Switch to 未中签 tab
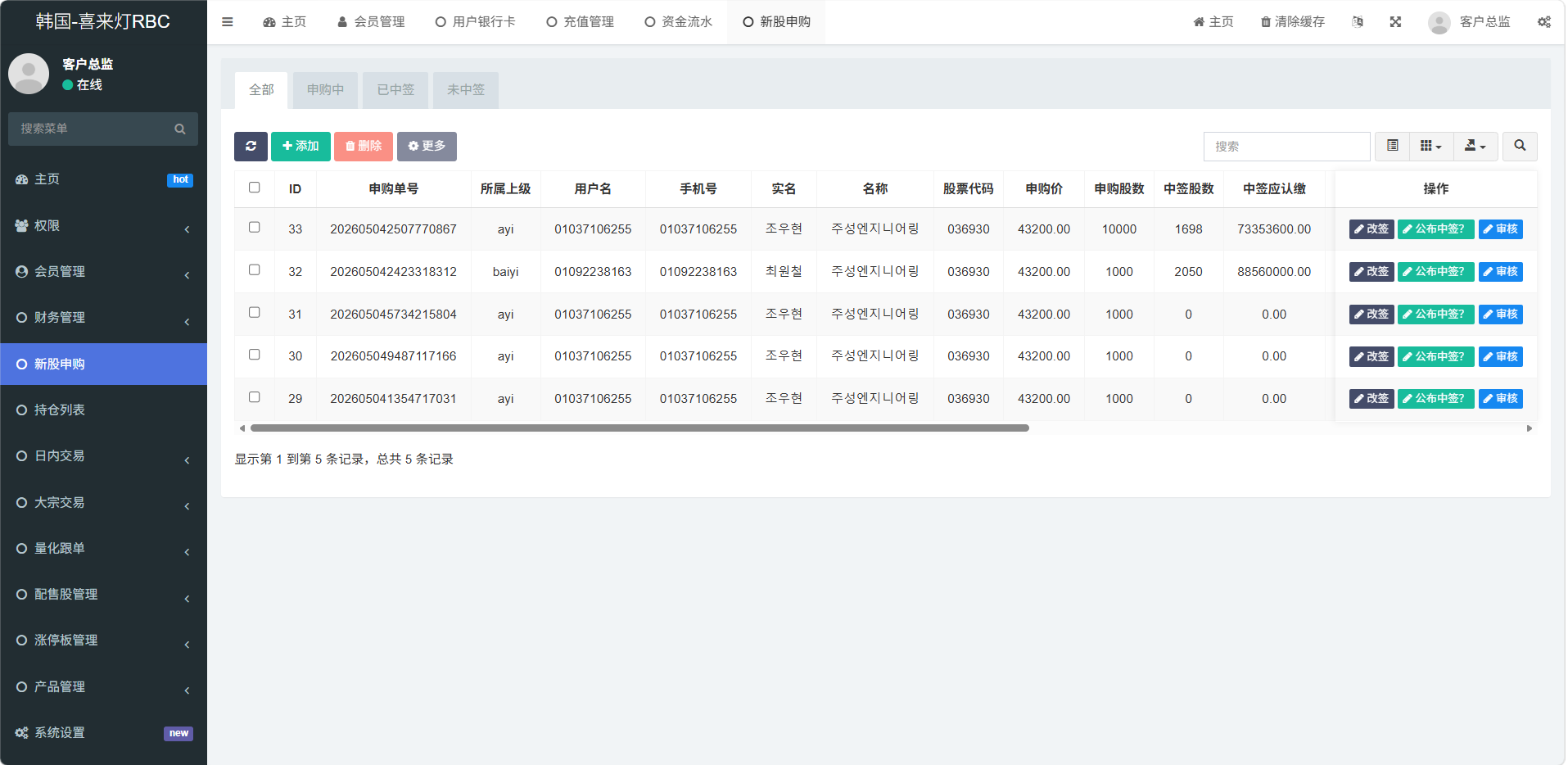Viewport: 1568px width, 765px height. 466,90
